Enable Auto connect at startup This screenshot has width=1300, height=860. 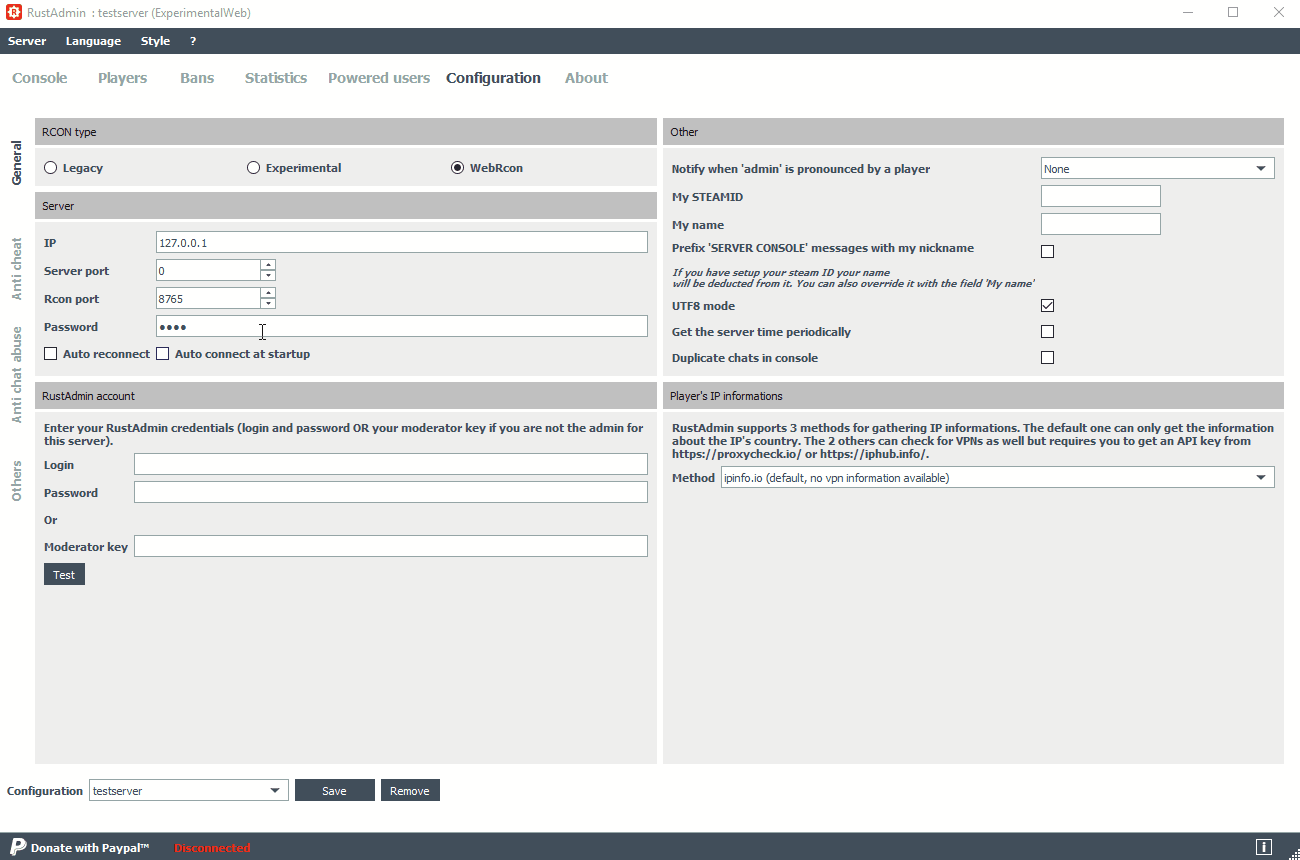pos(163,354)
